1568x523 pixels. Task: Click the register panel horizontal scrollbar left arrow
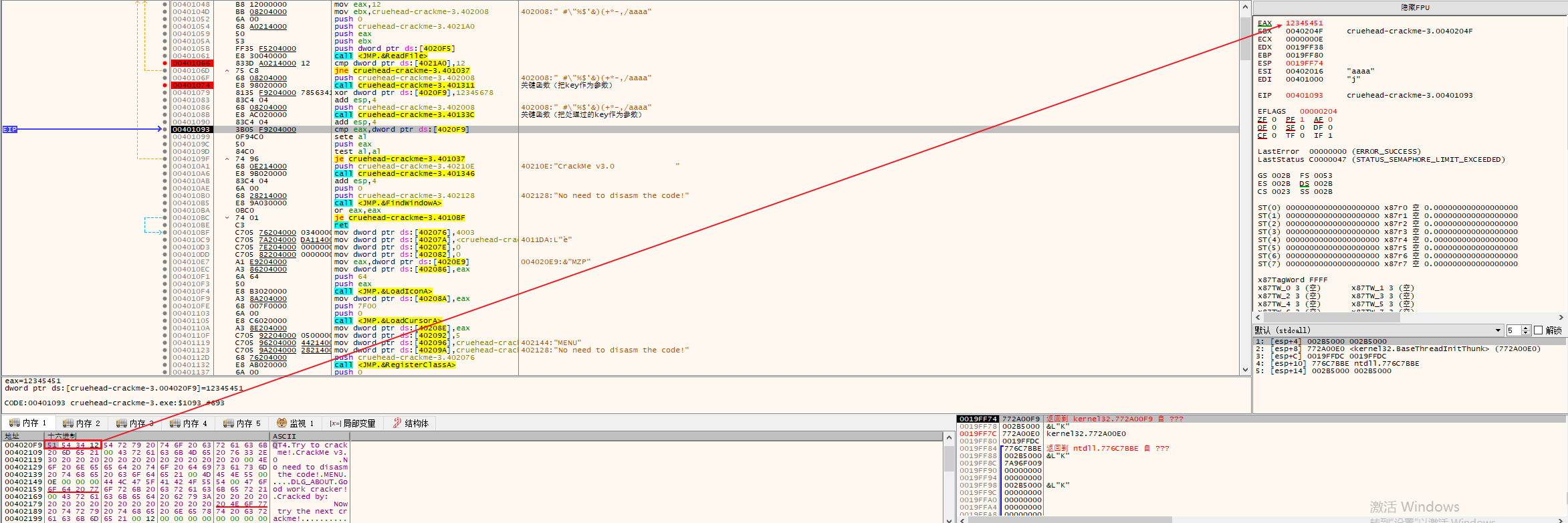tap(1258, 318)
